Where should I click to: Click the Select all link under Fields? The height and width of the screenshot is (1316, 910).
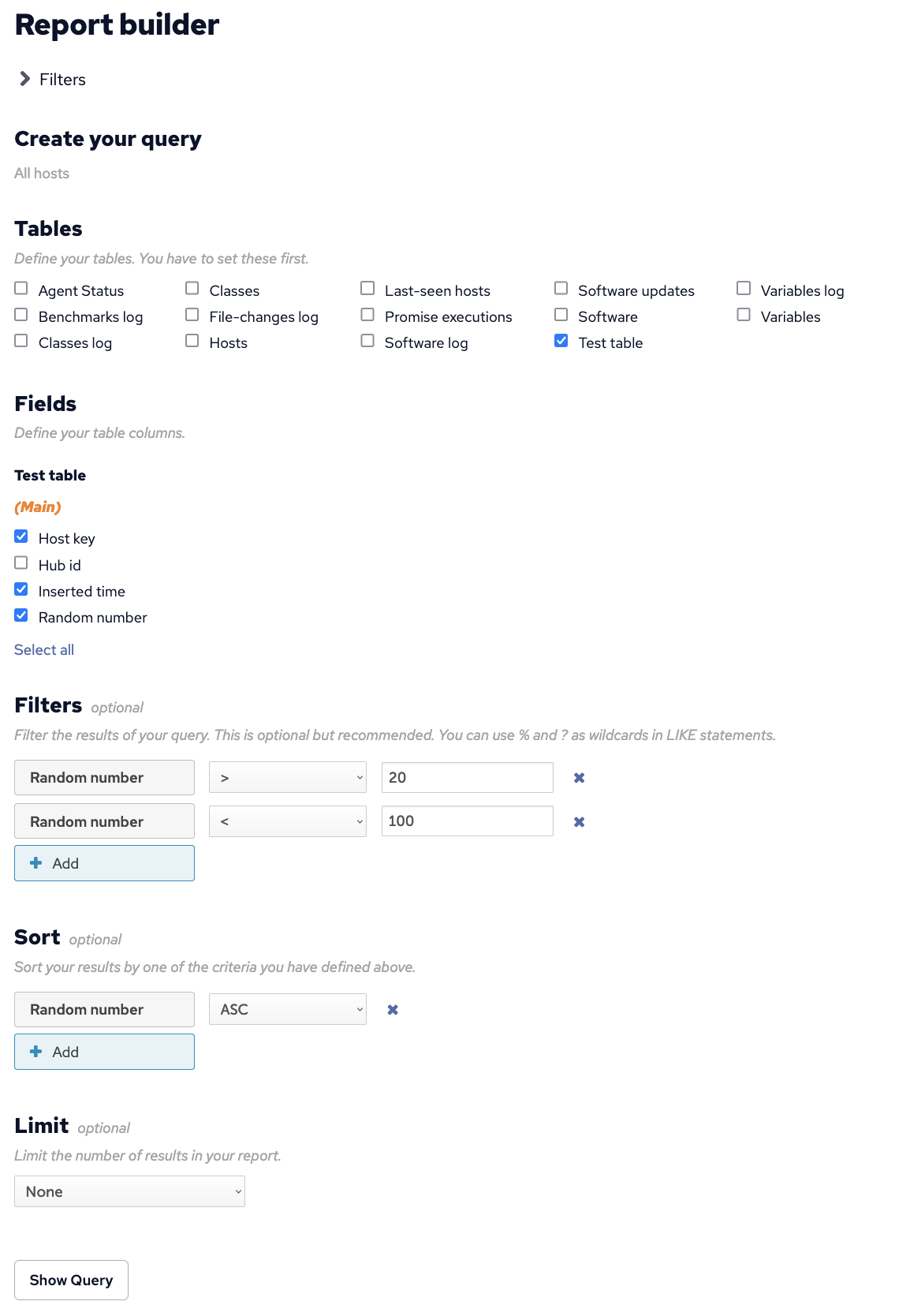click(x=43, y=649)
